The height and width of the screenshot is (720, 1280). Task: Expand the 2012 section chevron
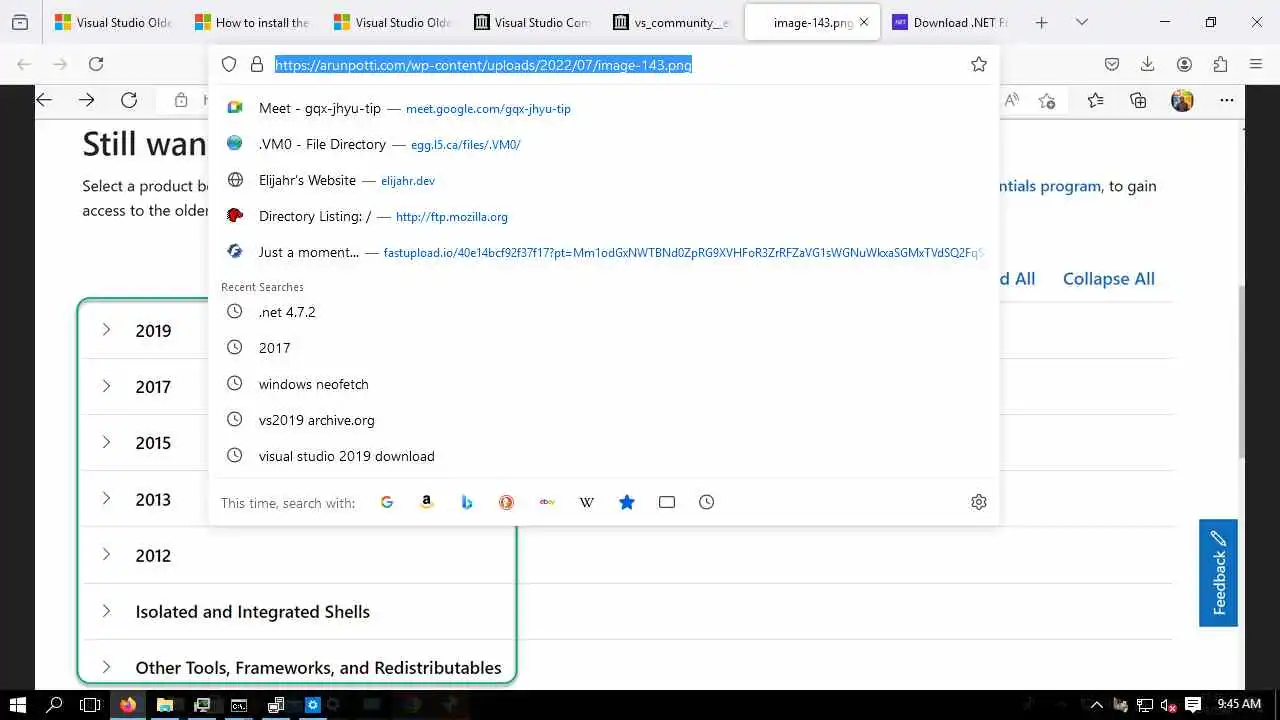[x=106, y=555]
